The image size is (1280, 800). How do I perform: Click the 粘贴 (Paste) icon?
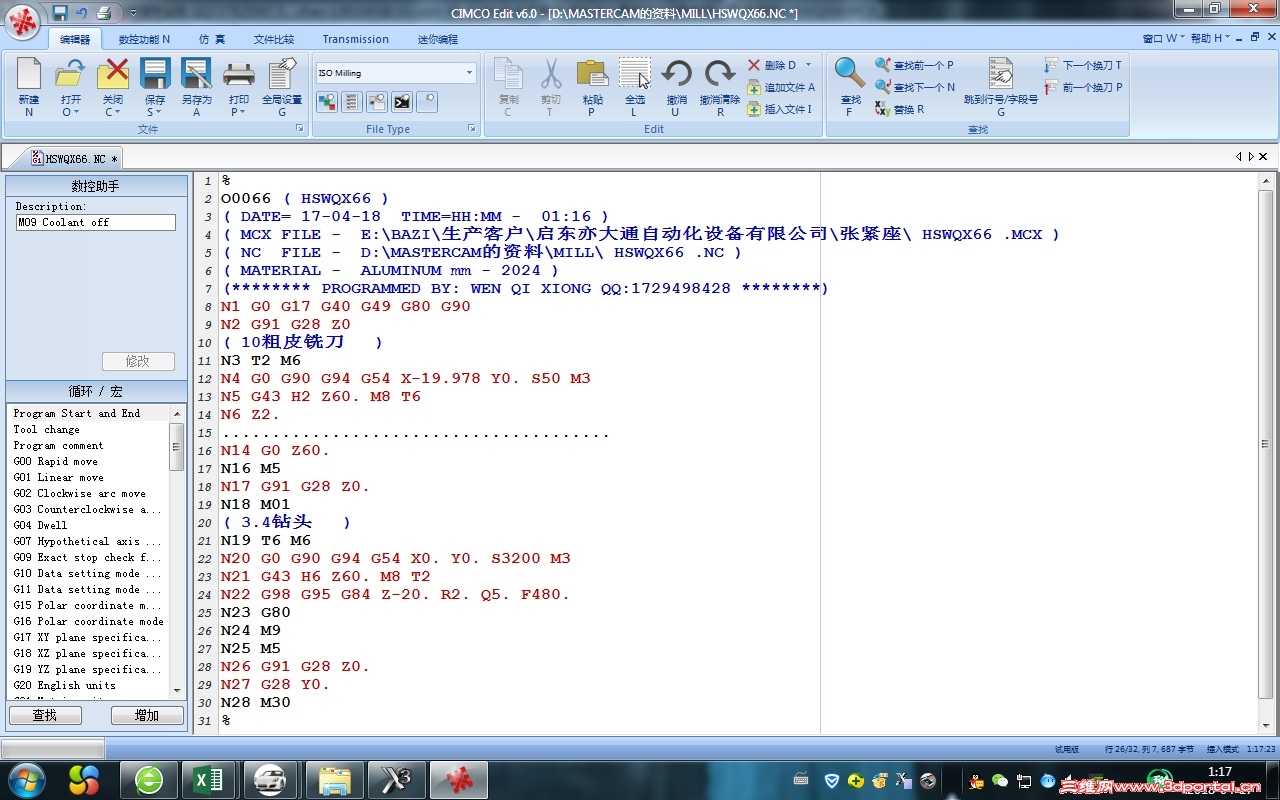coord(592,74)
